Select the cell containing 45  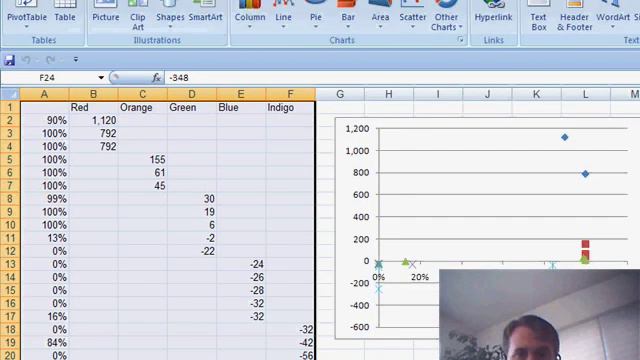coord(142,186)
